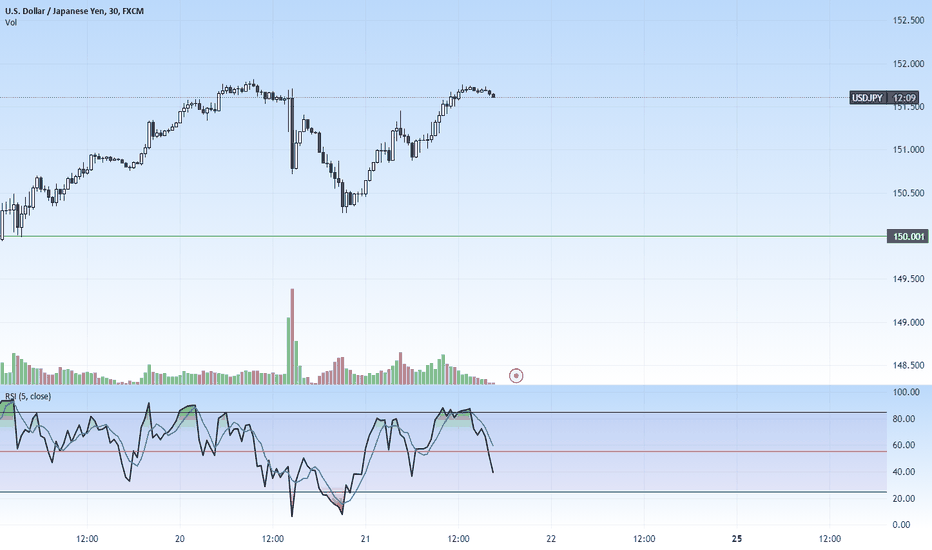
Task: Click the 152.000 price scale label
Action: coord(908,64)
